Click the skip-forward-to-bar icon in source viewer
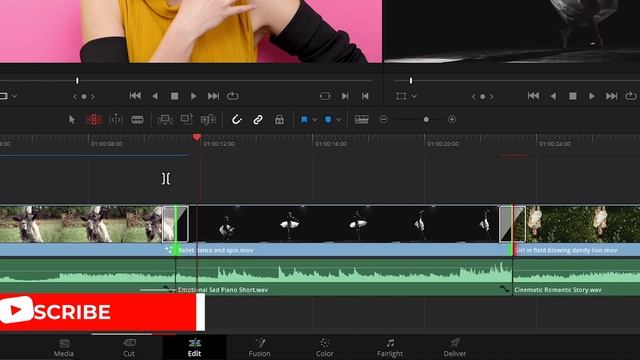640x360 pixels. tap(345, 96)
